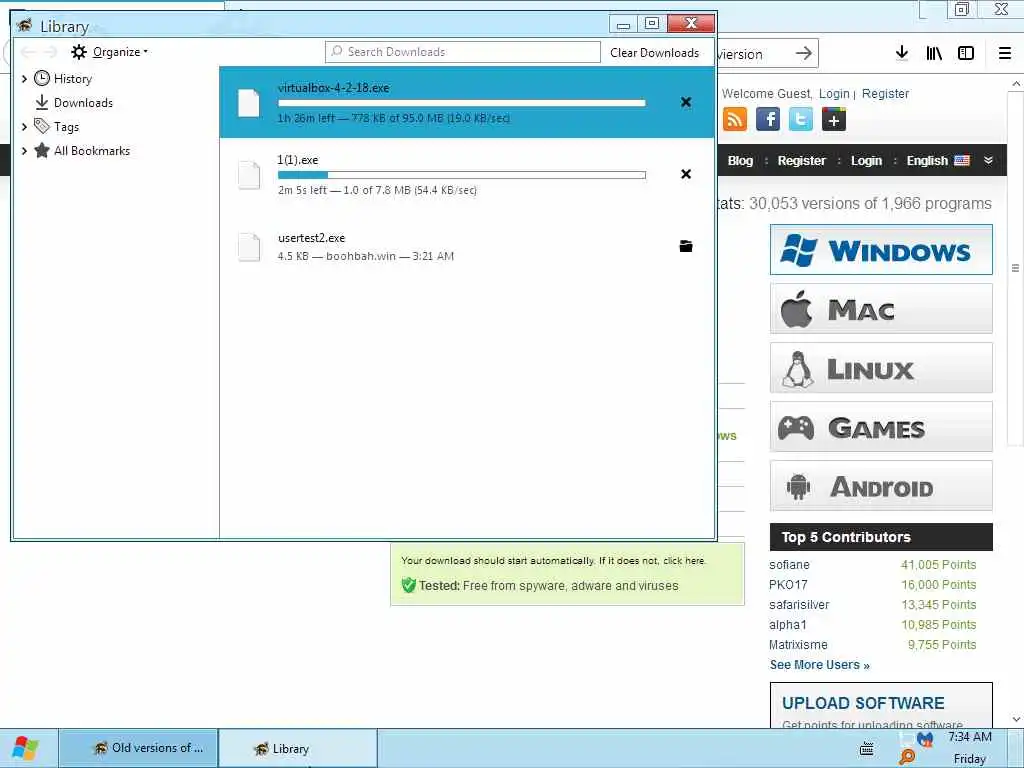The image size is (1024, 768).
Task: Click the RSS feed icon
Action: coord(735,119)
